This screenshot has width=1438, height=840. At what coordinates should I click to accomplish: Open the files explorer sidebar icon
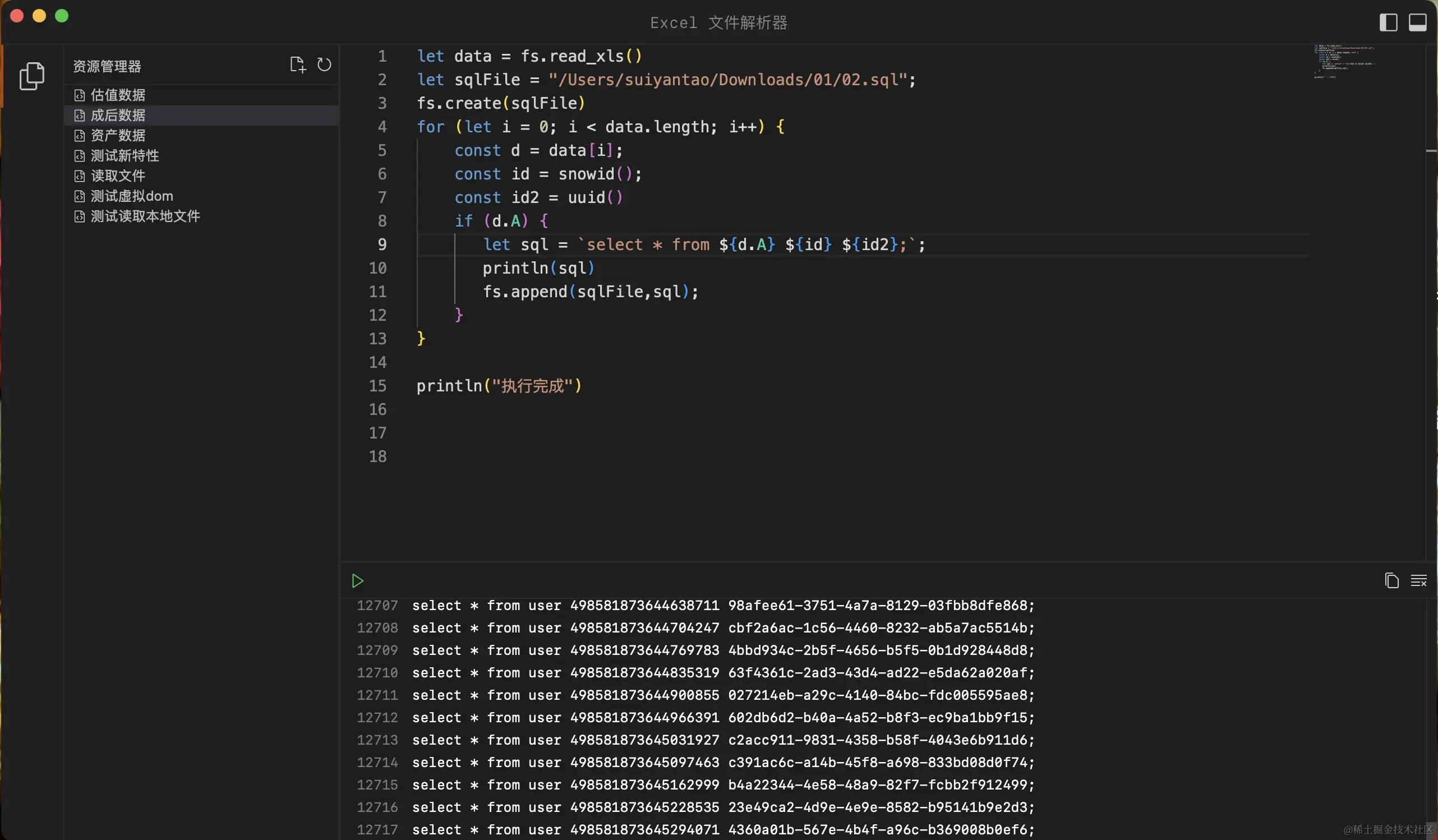(32, 76)
